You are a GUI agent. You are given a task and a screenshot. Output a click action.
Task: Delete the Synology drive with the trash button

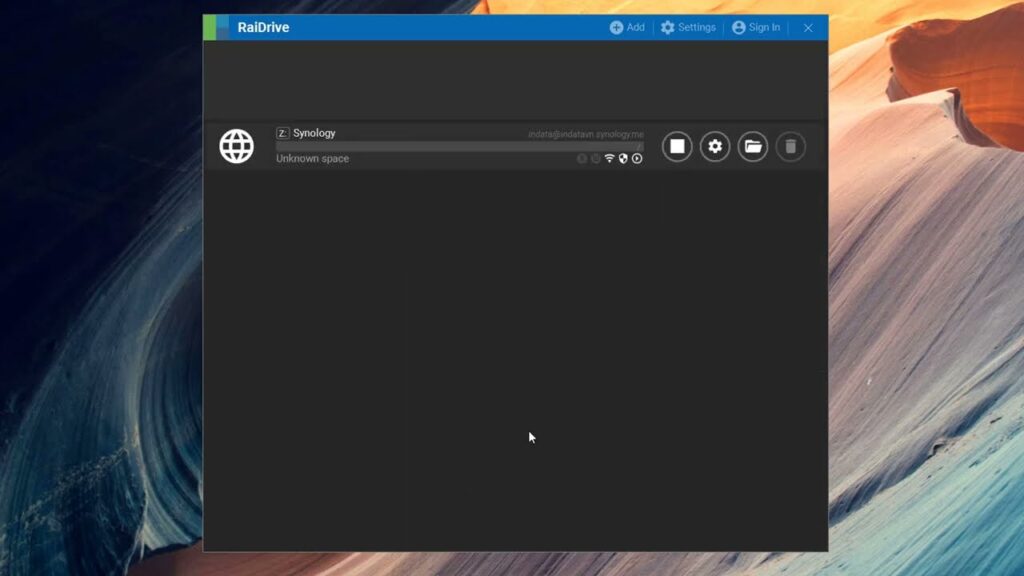(x=790, y=146)
